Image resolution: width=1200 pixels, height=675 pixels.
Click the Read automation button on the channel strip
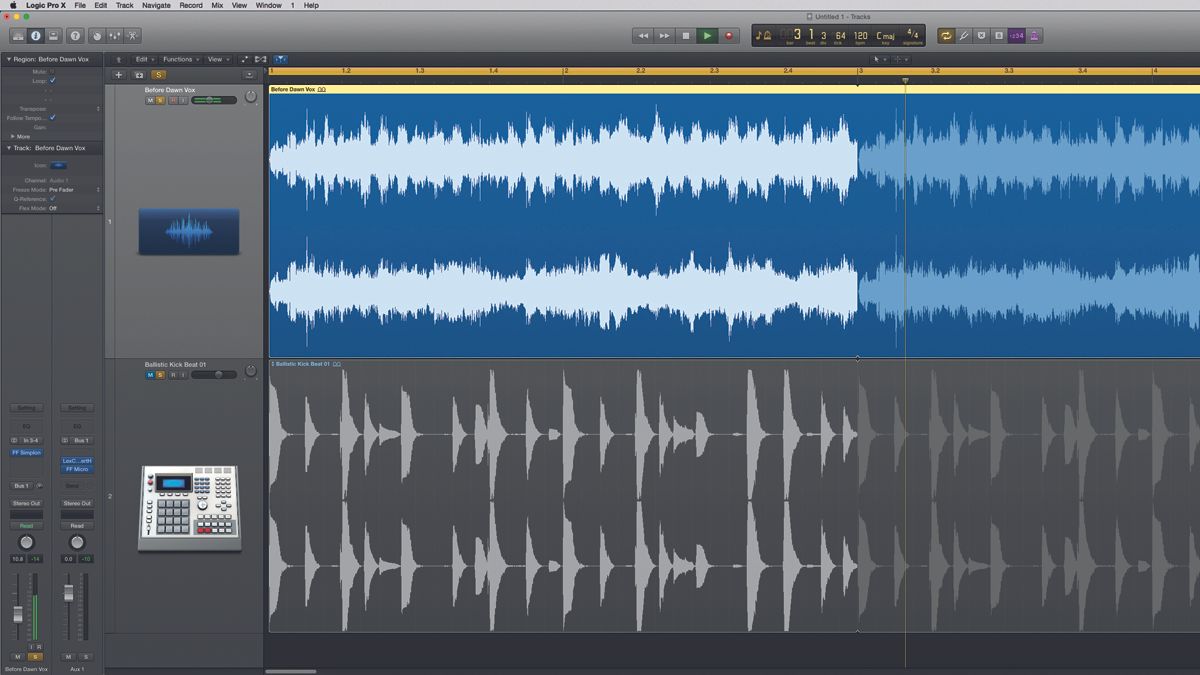point(26,525)
